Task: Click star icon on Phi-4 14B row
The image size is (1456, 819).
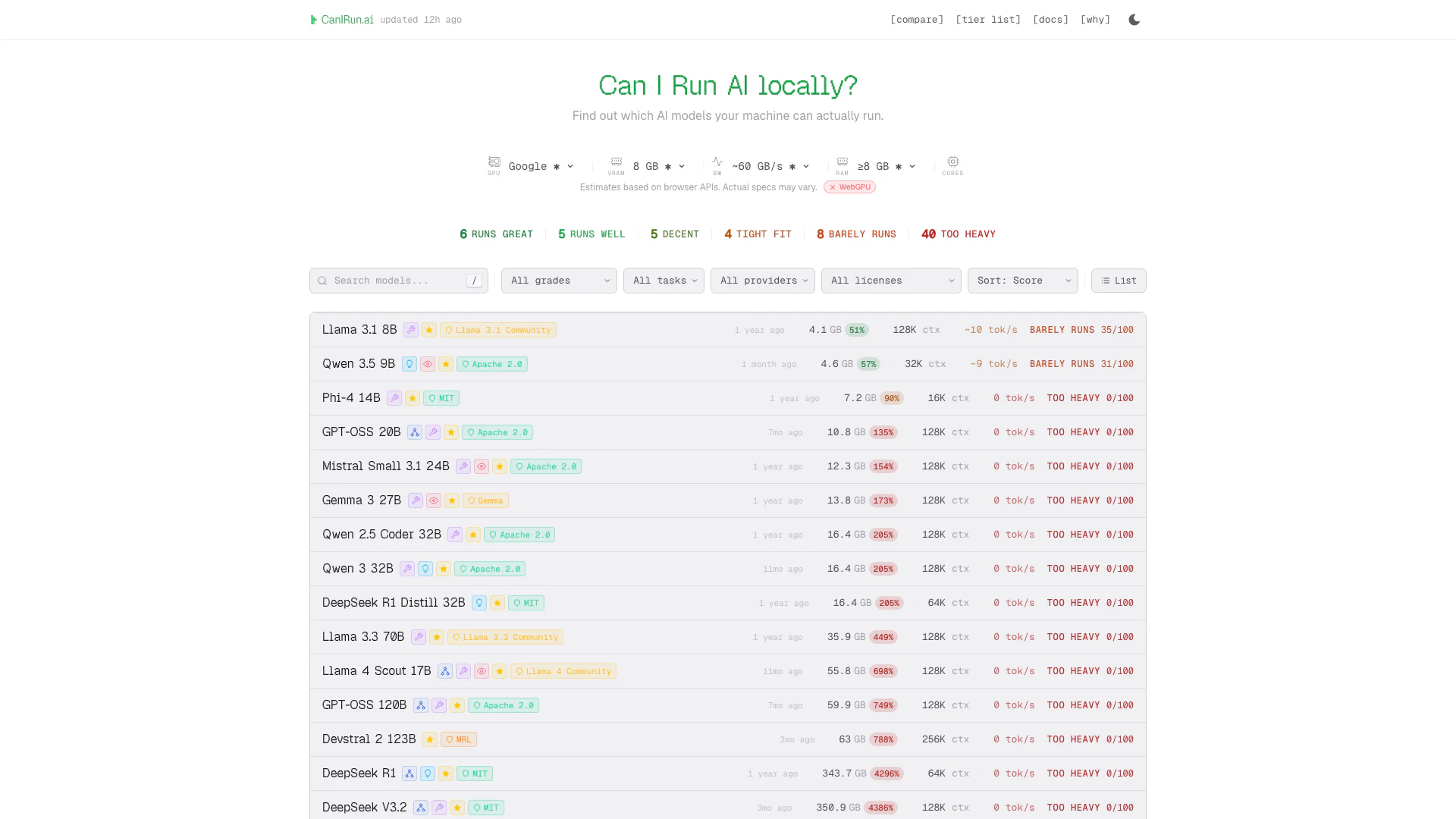Action: [x=413, y=398]
